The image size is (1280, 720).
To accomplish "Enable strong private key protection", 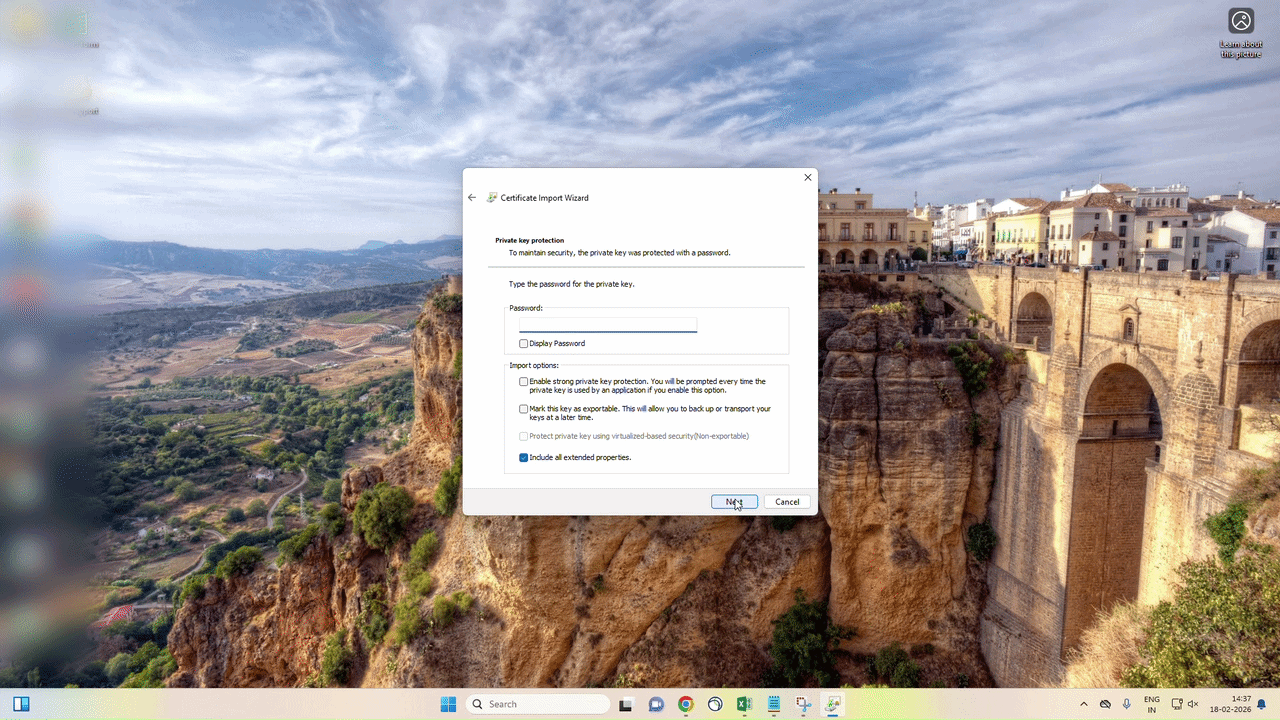I will [523, 381].
